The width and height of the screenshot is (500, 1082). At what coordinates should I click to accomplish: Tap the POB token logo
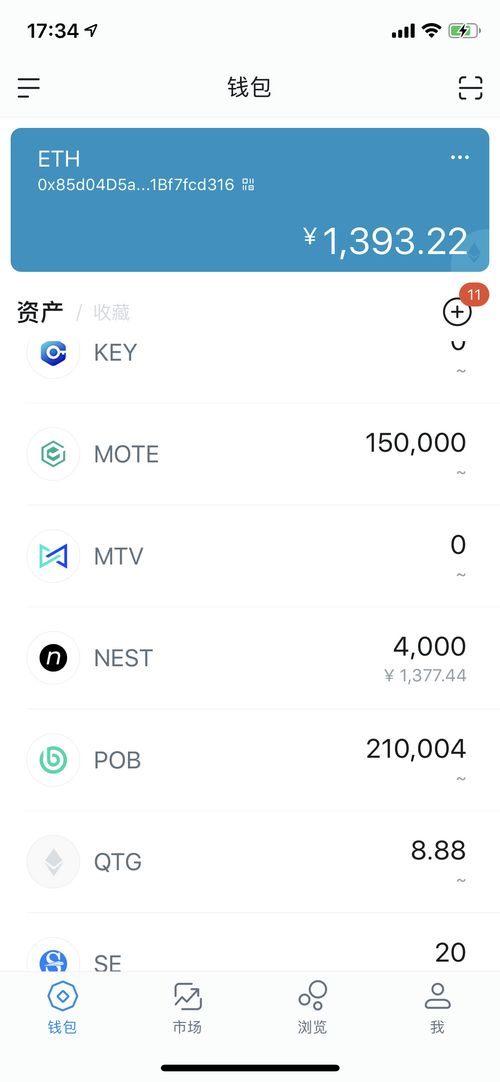pyautogui.click(x=53, y=760)
